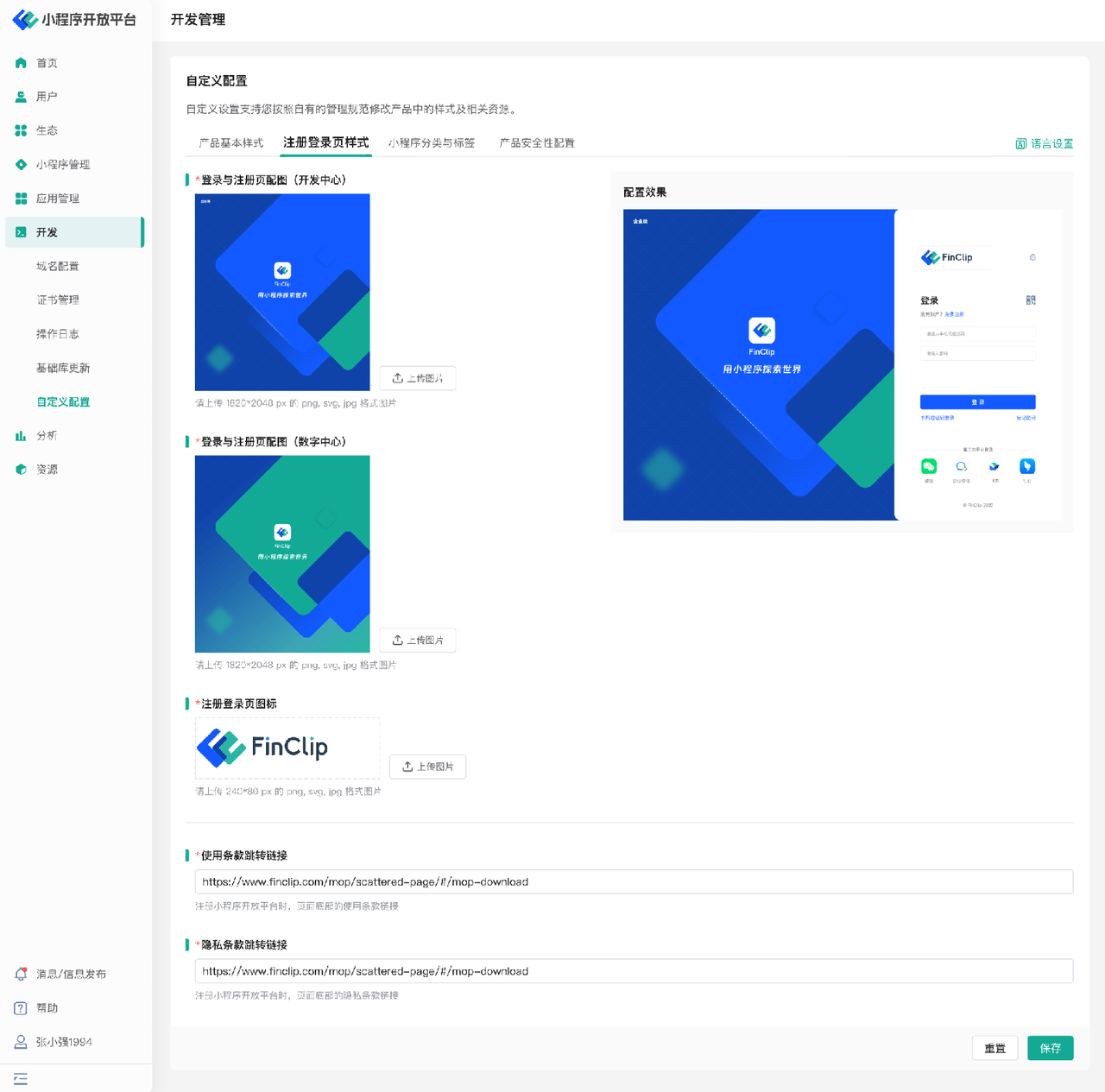1105x1092 pixels.
Task: Click the 数字中心 login background thumbnail
Action: [x=282, y=553]
